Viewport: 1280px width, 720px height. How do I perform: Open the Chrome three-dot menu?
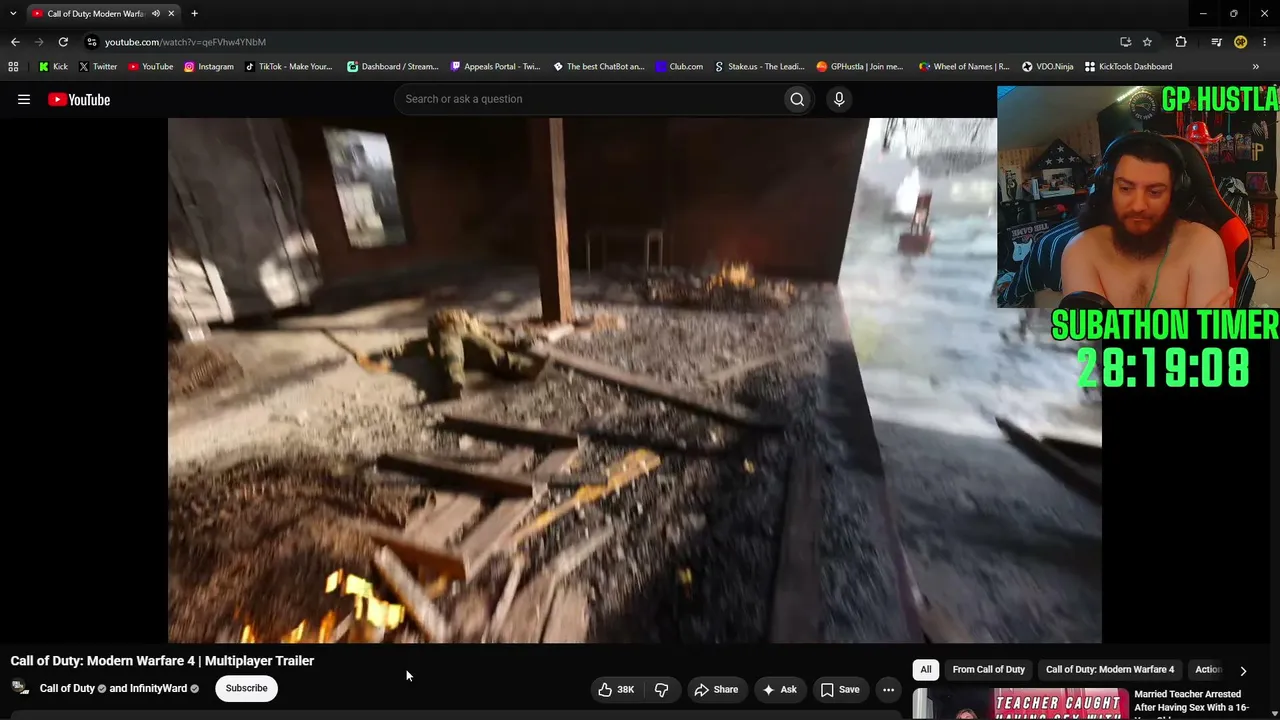[1265, 42]
